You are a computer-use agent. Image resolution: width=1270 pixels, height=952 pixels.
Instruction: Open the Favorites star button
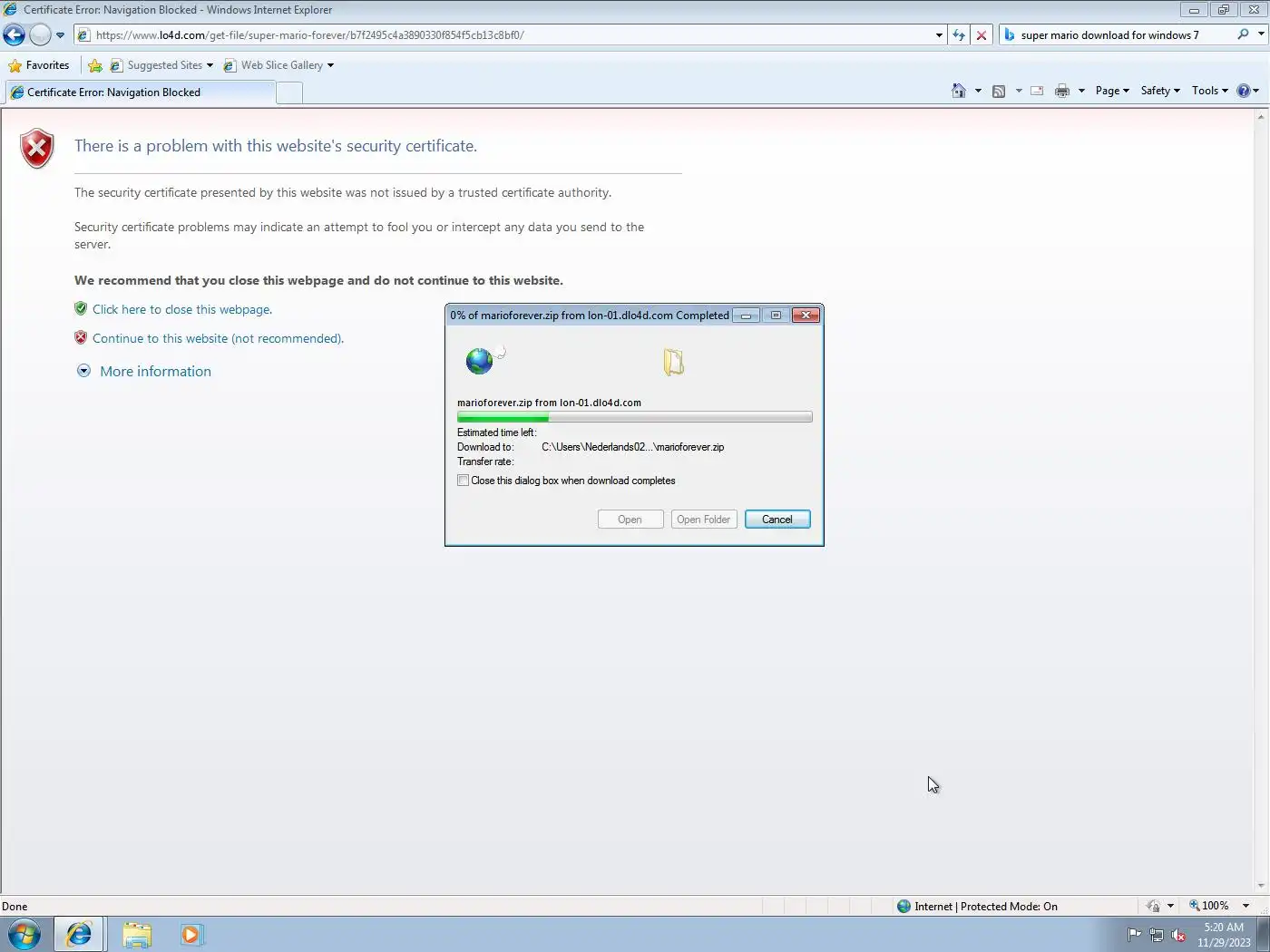39,65
